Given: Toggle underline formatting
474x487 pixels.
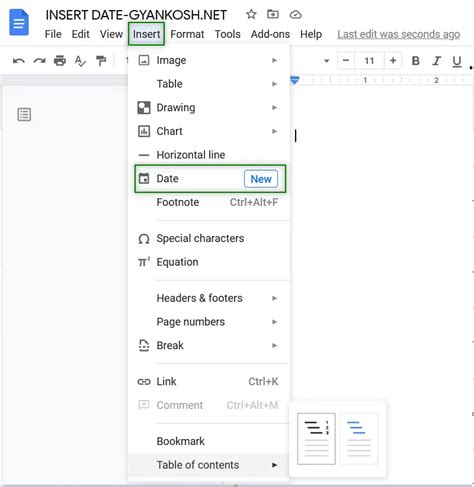Looking at the screenshot, I should (457, 61).
